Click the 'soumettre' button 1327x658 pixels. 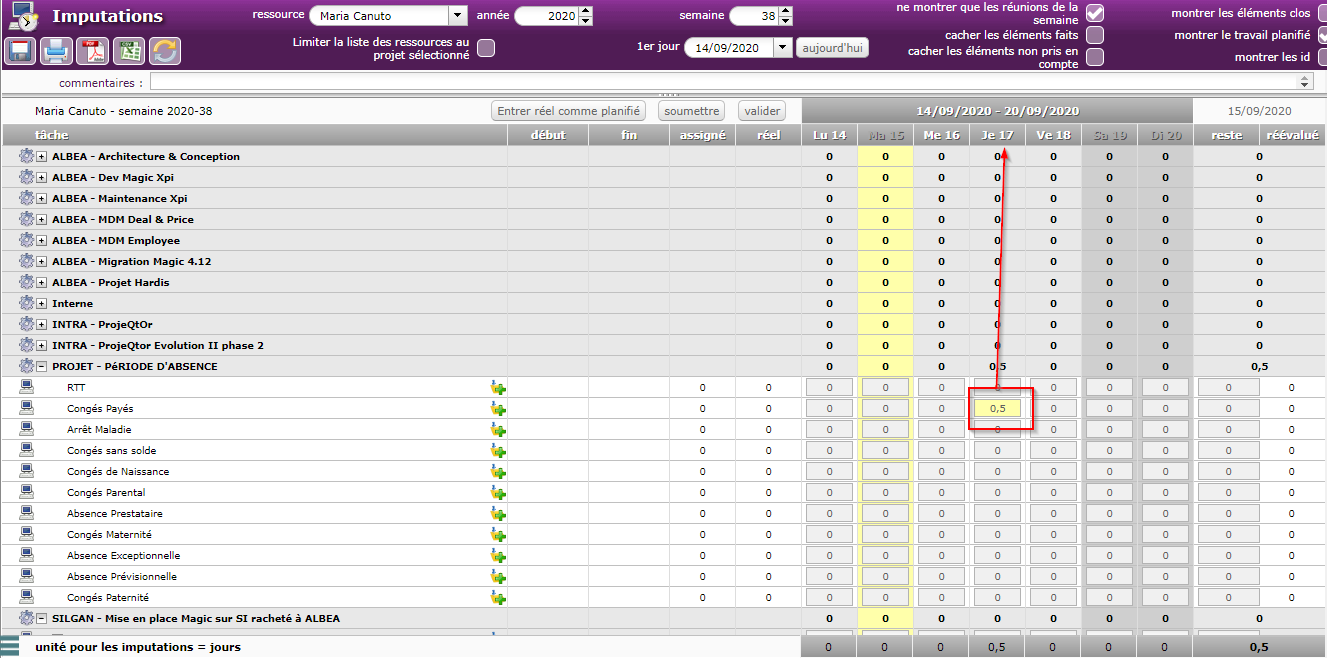[691, 111]
